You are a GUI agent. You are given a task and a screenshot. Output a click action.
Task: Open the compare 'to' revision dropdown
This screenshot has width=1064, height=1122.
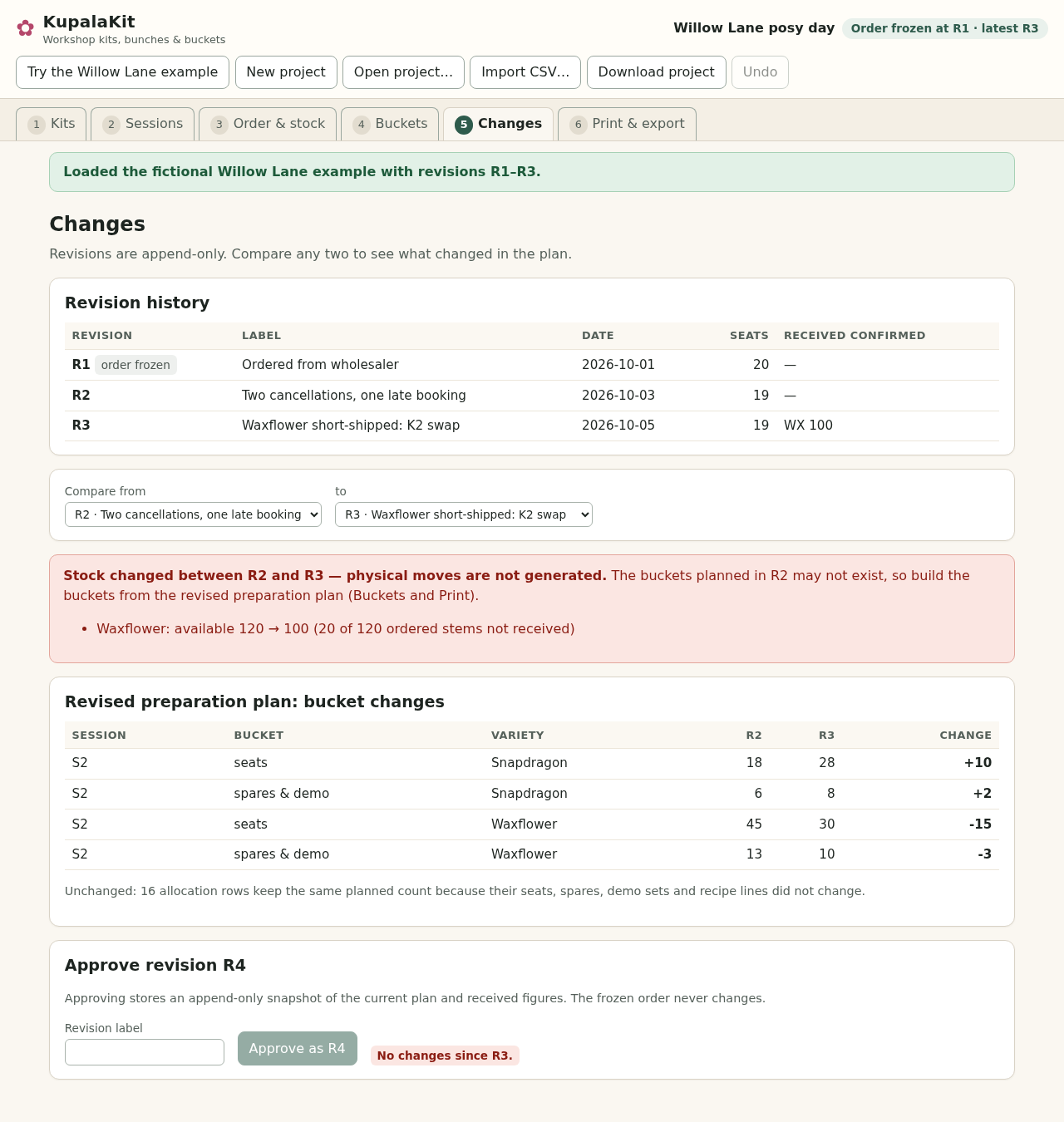tap(464, 514)
